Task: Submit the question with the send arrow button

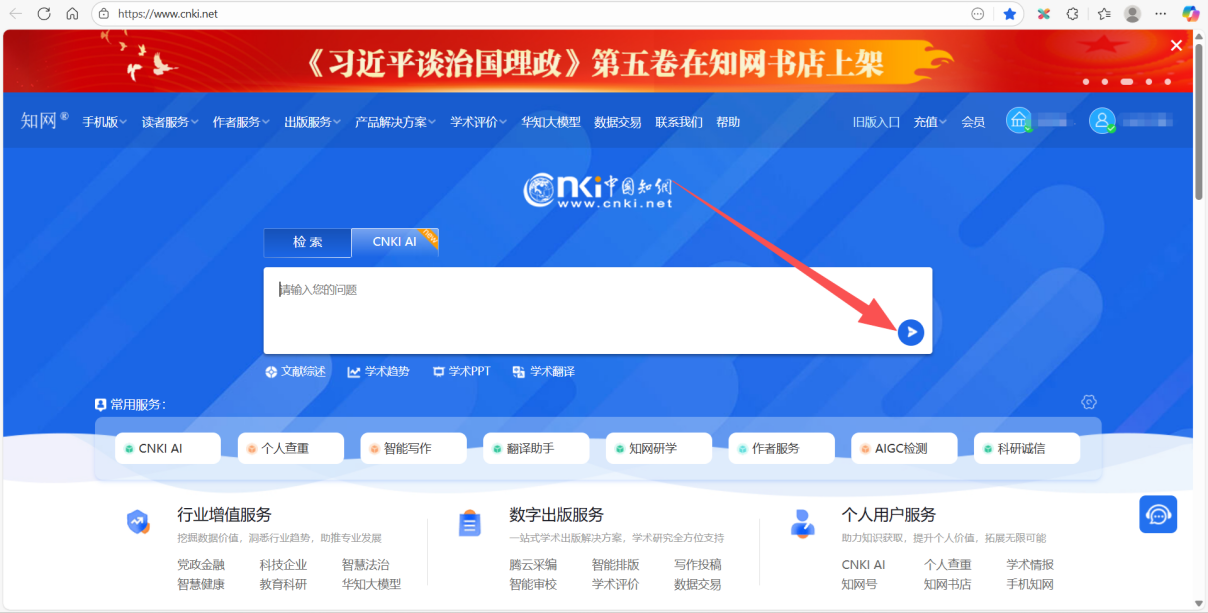Action: [911, 332]
